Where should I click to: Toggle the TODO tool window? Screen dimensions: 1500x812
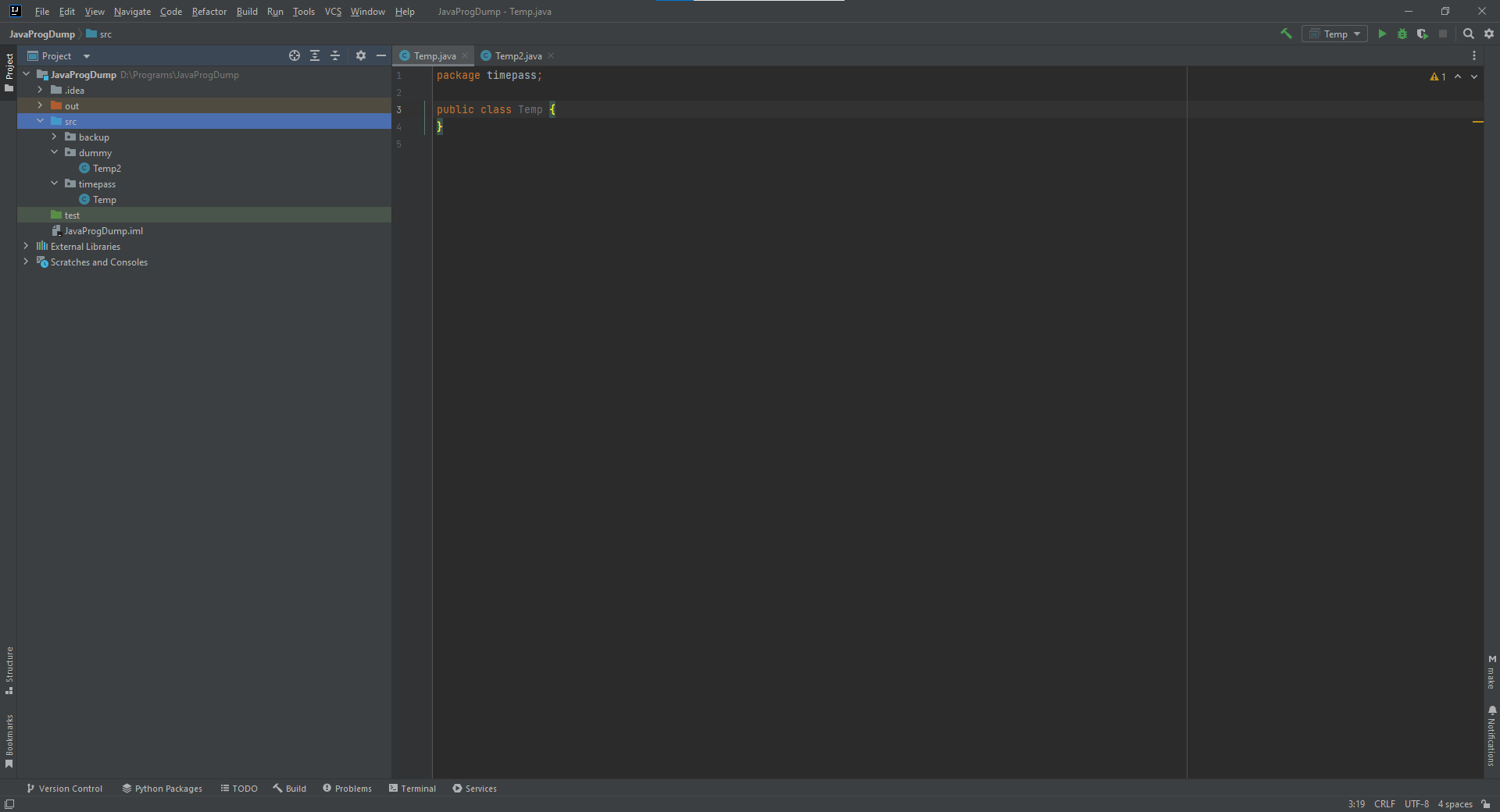point(239,789)
